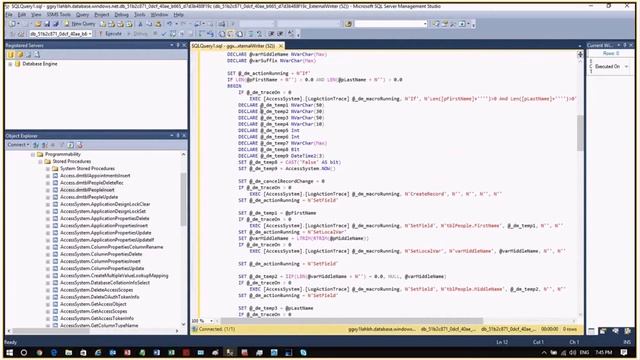Collapse the Programmability folder

point(33,155)
